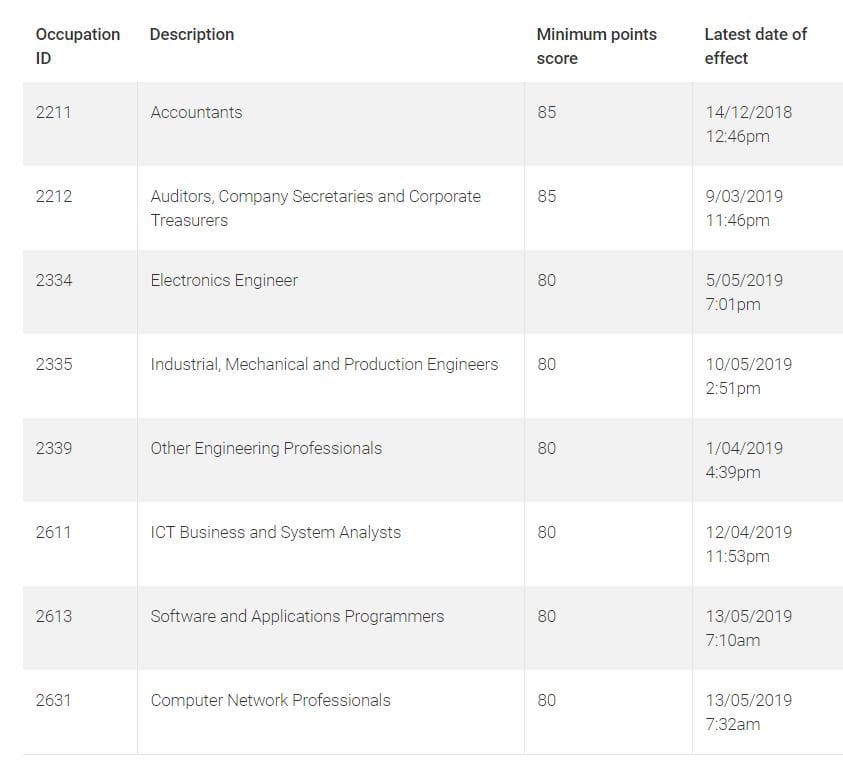The image size is (843, 775).
Task: Click Industrial, Mechanical and Production Engineers text
Action: coord(324,364)
